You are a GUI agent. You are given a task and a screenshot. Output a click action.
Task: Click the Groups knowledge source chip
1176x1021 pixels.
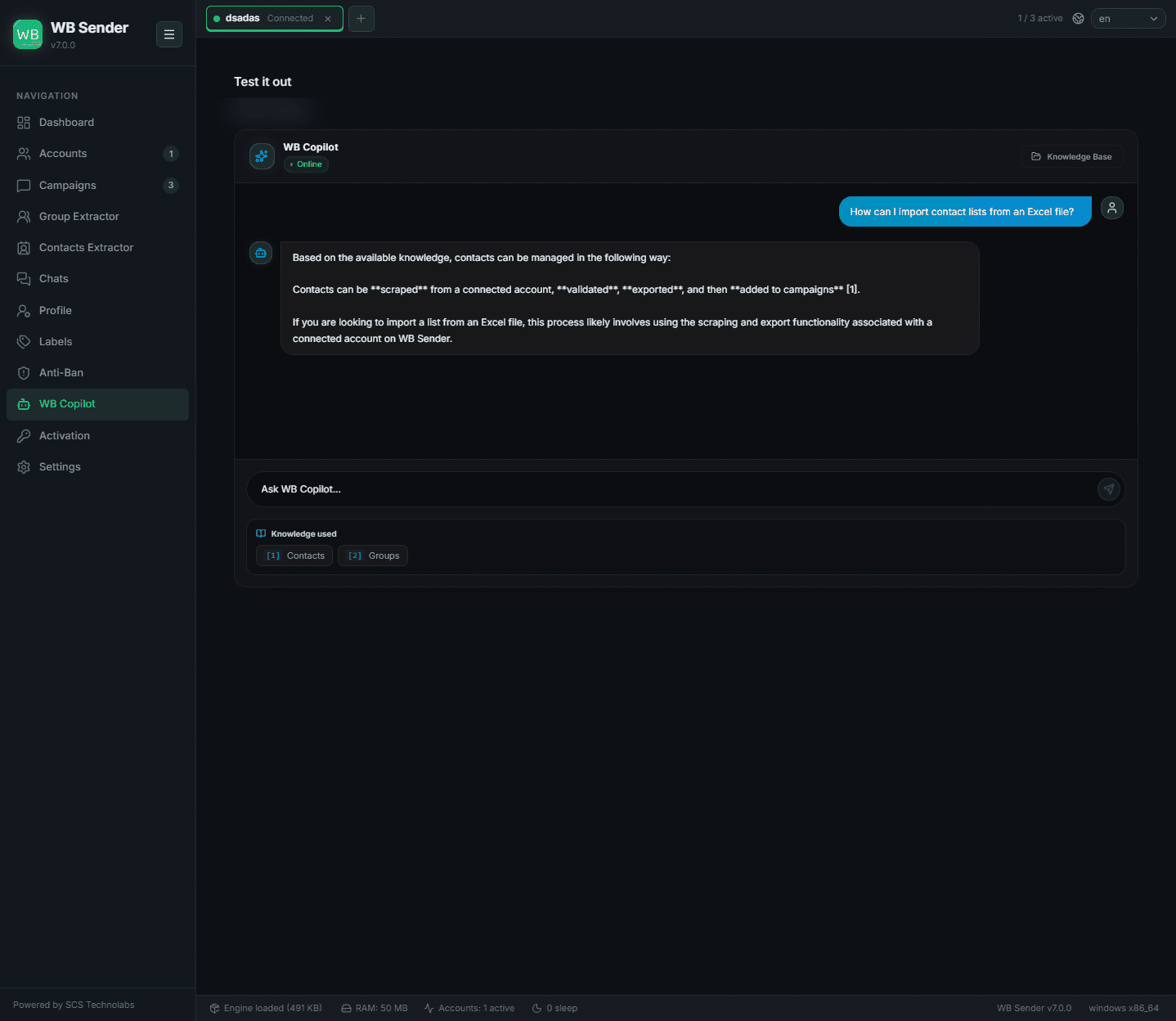[x=373, y=555]
